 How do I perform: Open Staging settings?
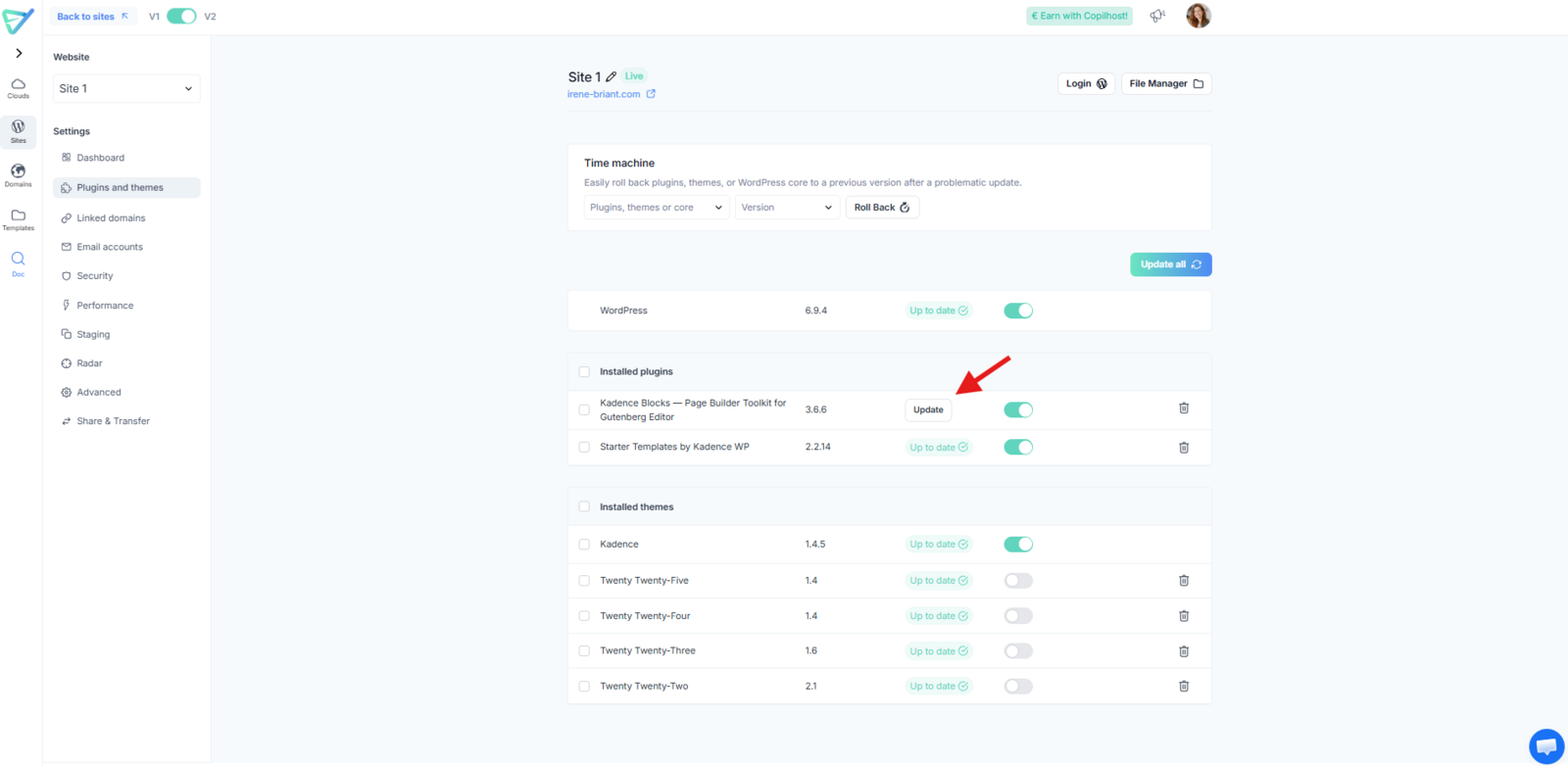pyautogui.click(x=126, y=335)
